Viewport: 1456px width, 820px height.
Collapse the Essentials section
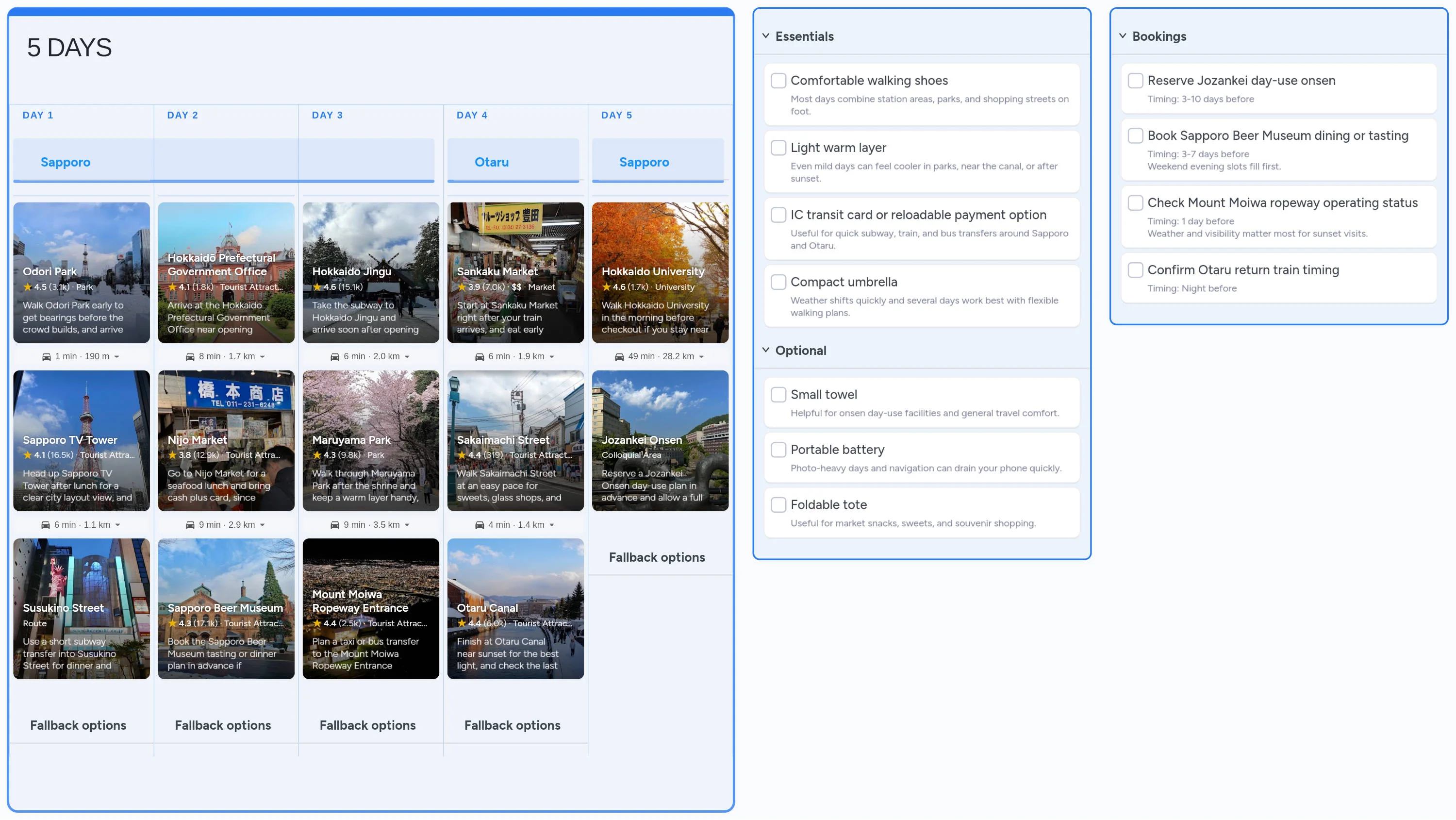click(x=766, y=35)
